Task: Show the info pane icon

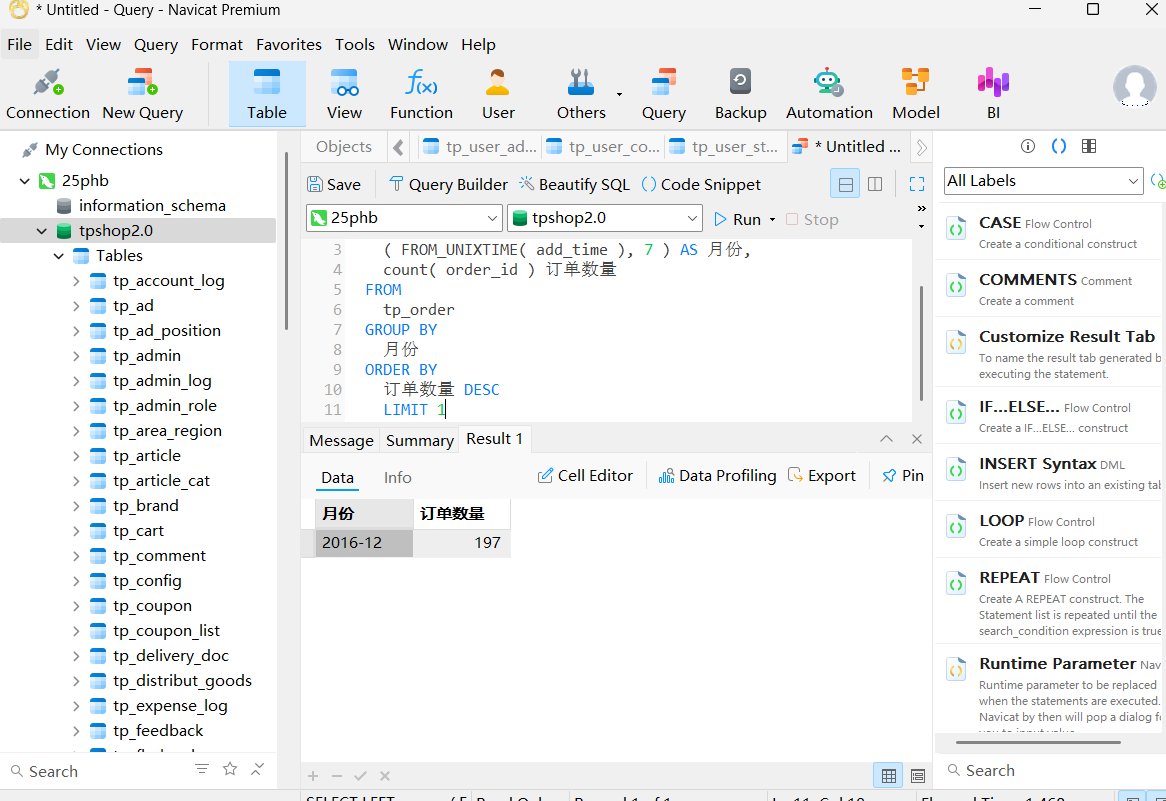Action: (x=1028, y=146)
